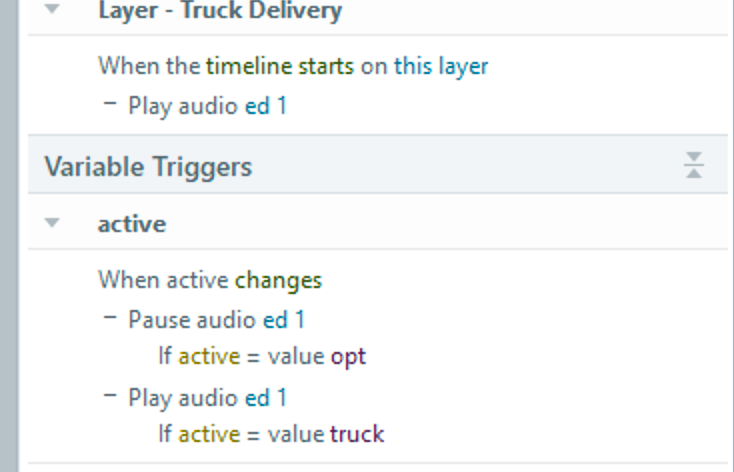Open 'ed 1' in the Play audio action above the truck condition
Screen dimensions: 734x472
point(266,398)
